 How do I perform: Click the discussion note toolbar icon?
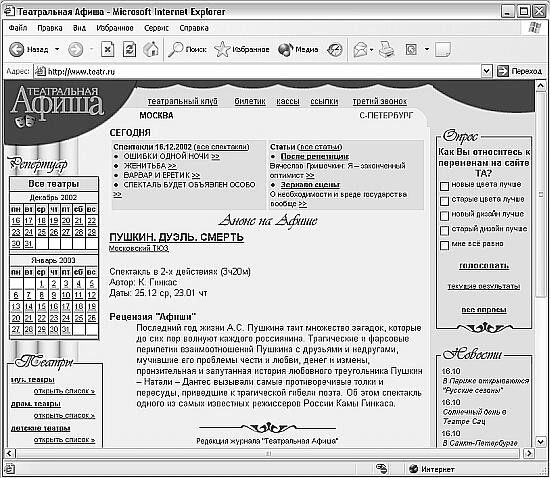(x=443, y=49)
